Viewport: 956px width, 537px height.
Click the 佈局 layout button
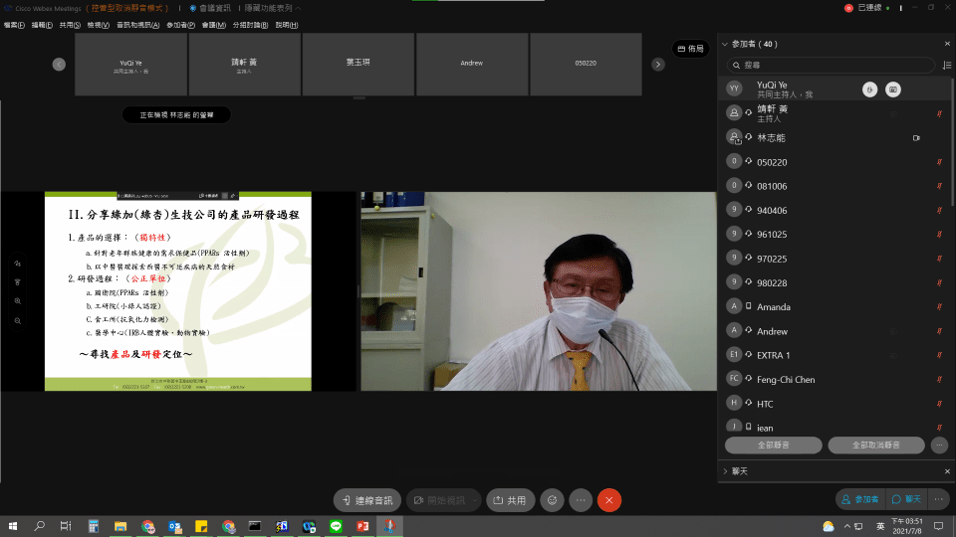coord(690,48)
